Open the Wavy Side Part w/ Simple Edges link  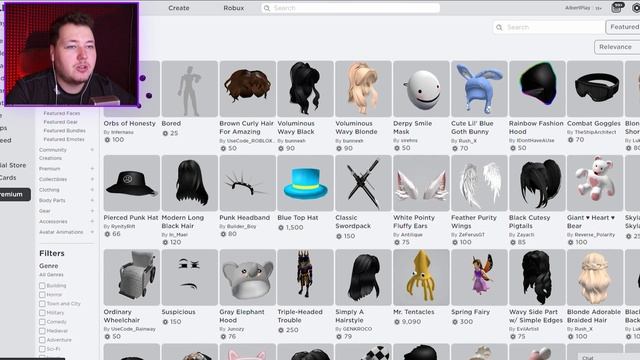pos(536,316)
